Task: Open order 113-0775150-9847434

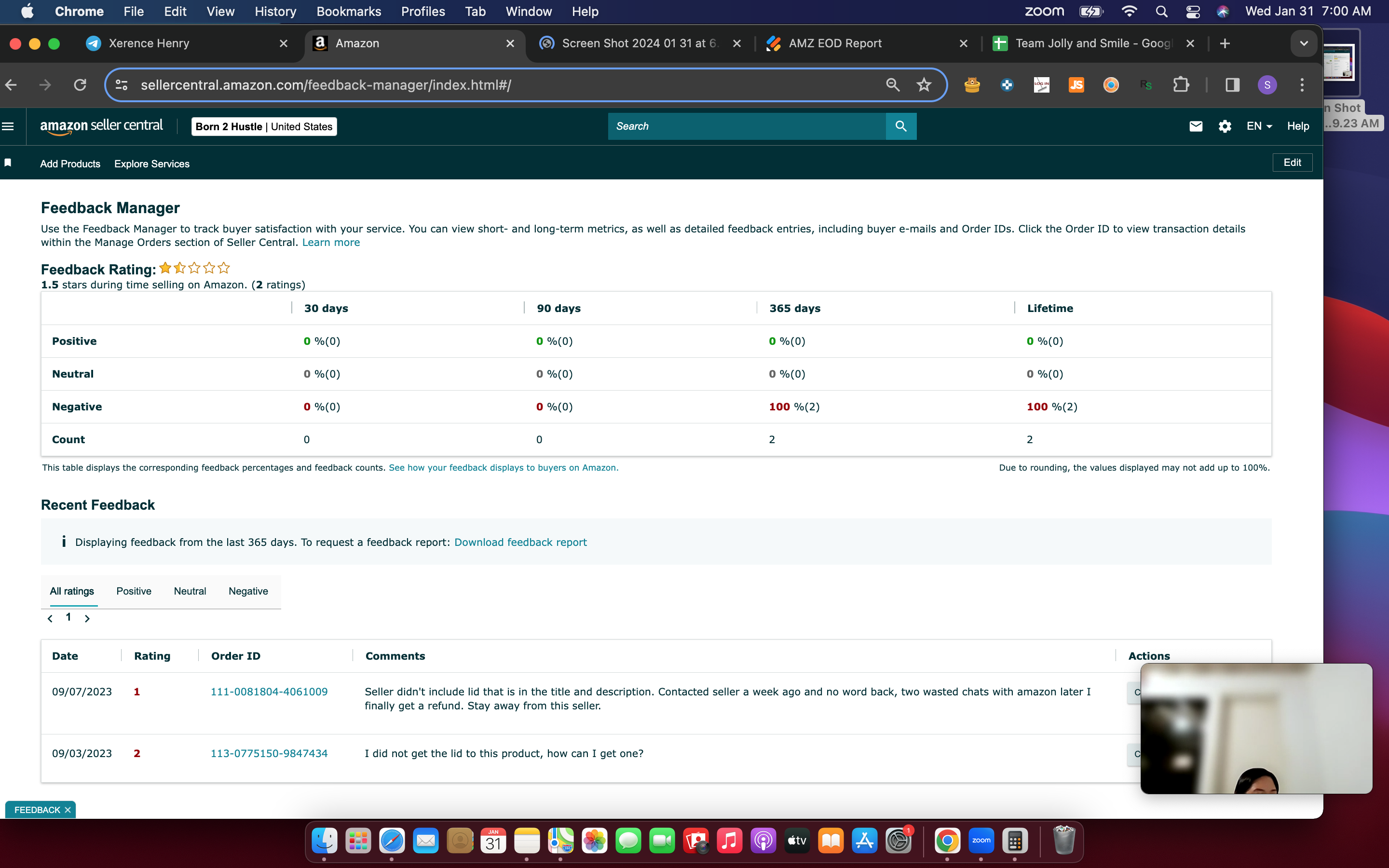Action: pyautogui.click(x=269, y=753)
